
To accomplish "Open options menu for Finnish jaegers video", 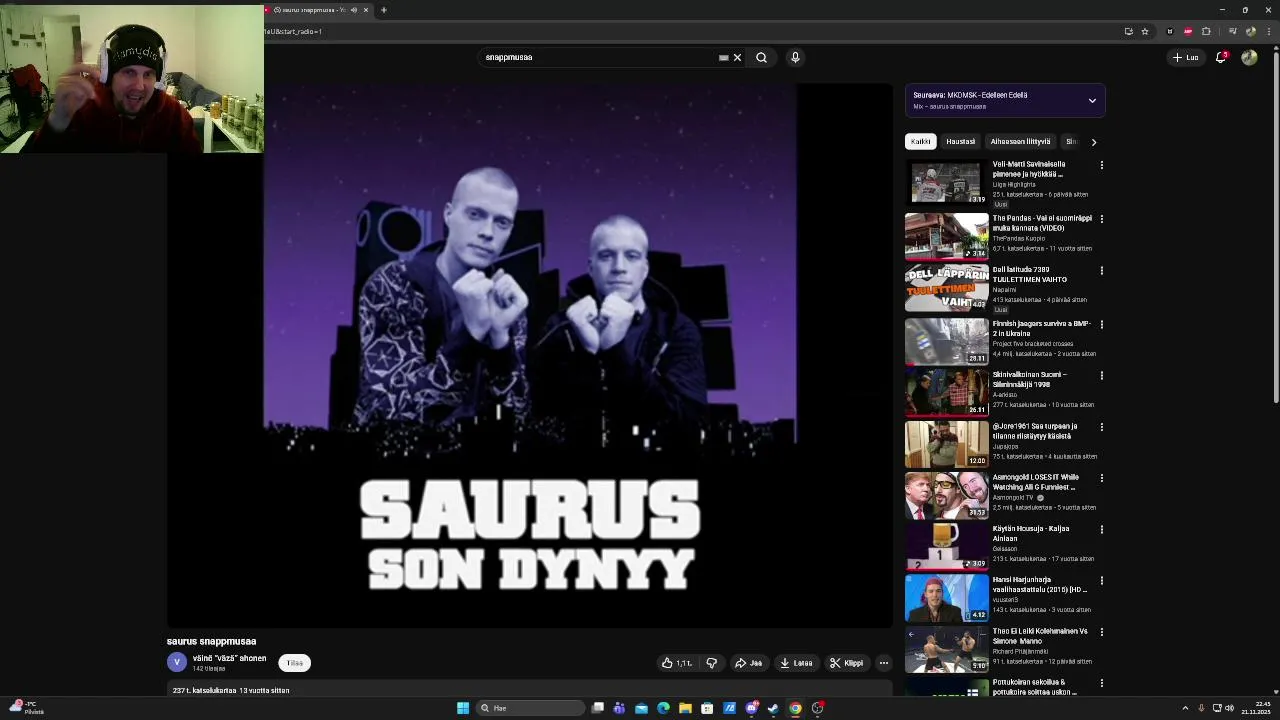I will [x=1102, y=325].
